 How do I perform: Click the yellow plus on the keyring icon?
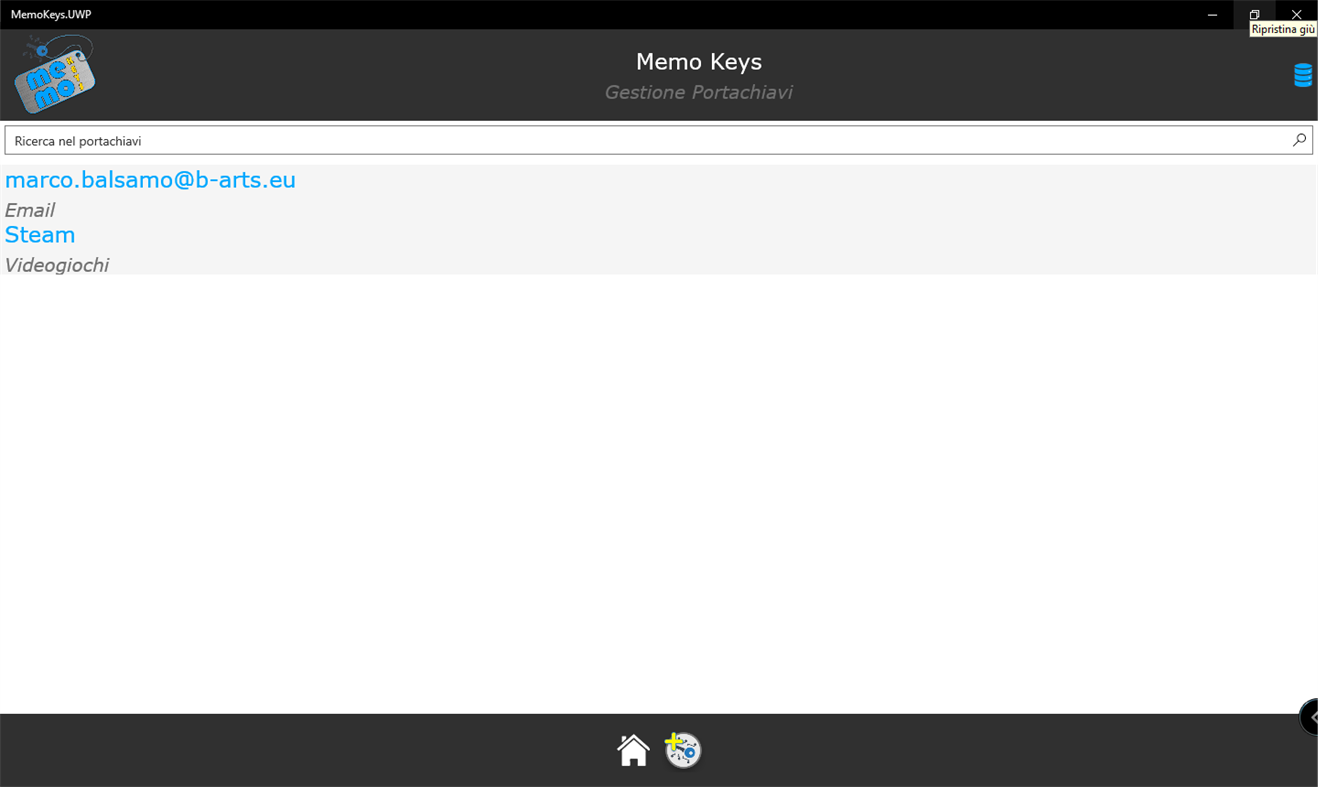676,739
